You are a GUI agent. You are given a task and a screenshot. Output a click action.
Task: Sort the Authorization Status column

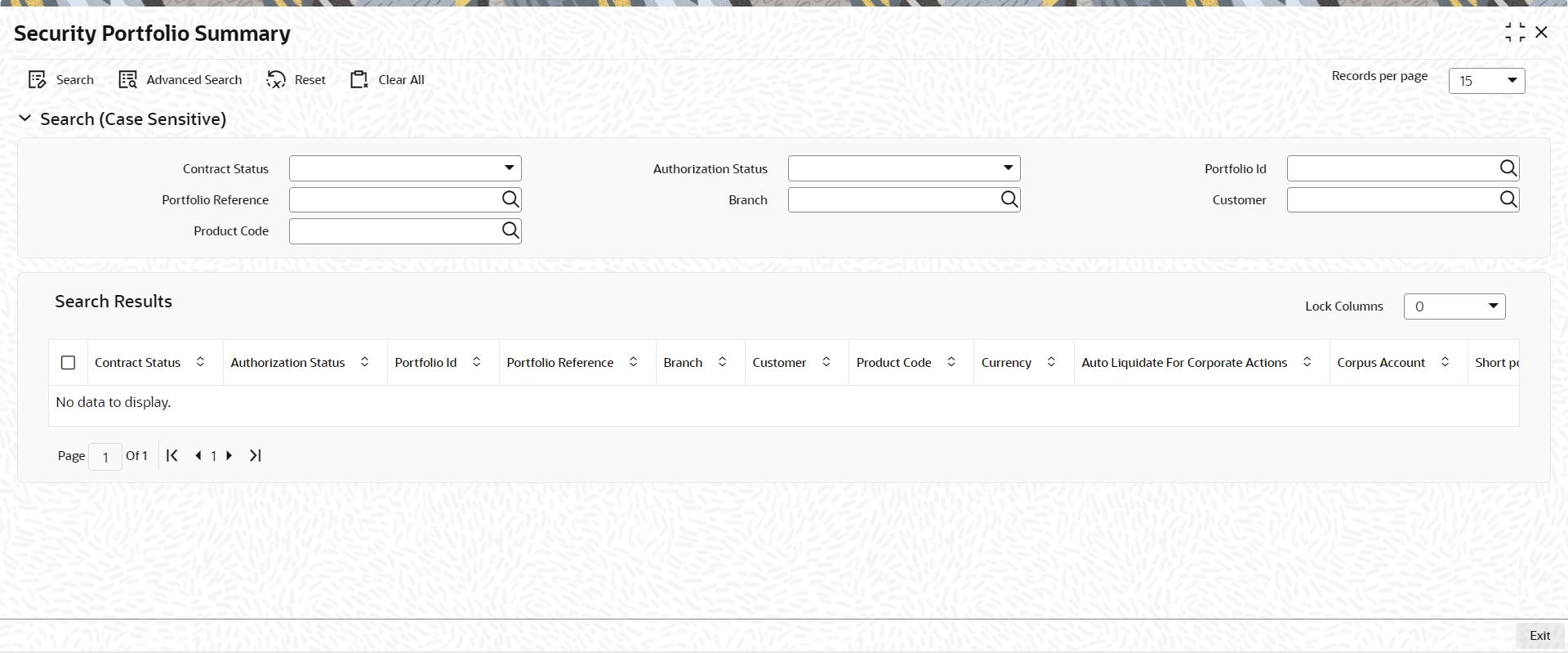pos(364,362)
